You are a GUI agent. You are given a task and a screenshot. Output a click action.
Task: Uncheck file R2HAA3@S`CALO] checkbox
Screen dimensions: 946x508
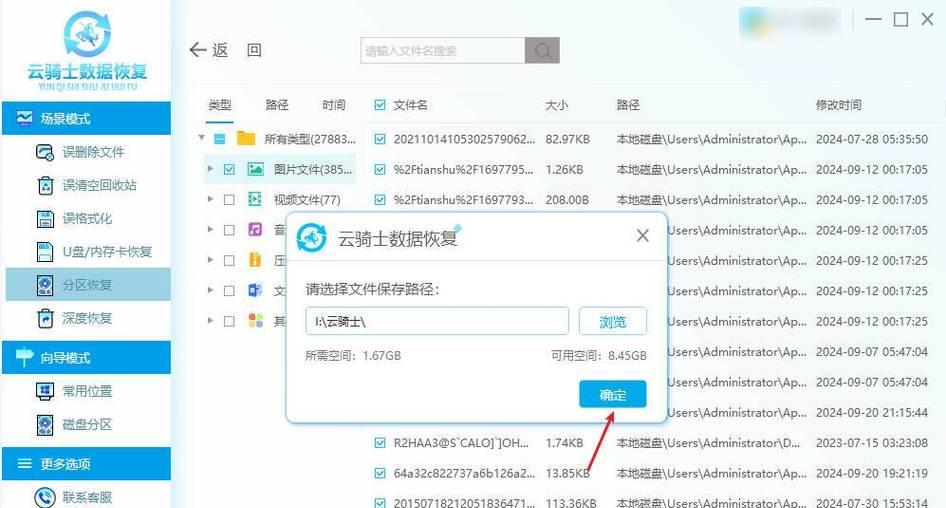tap(379, 443)
